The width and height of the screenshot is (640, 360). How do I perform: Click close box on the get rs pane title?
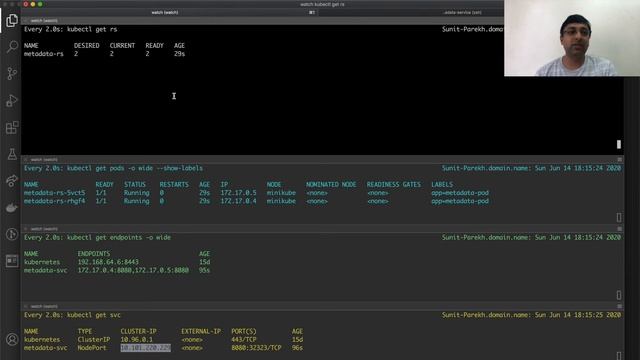tap(26, 20)
